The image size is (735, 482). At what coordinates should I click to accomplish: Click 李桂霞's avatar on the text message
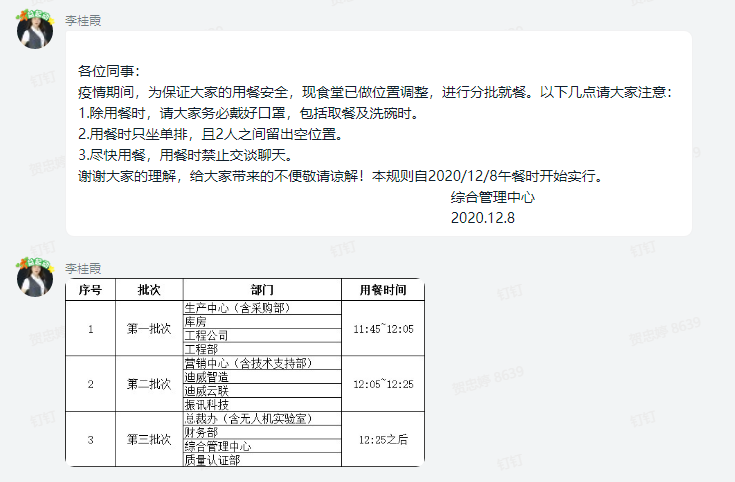(35, 32)
